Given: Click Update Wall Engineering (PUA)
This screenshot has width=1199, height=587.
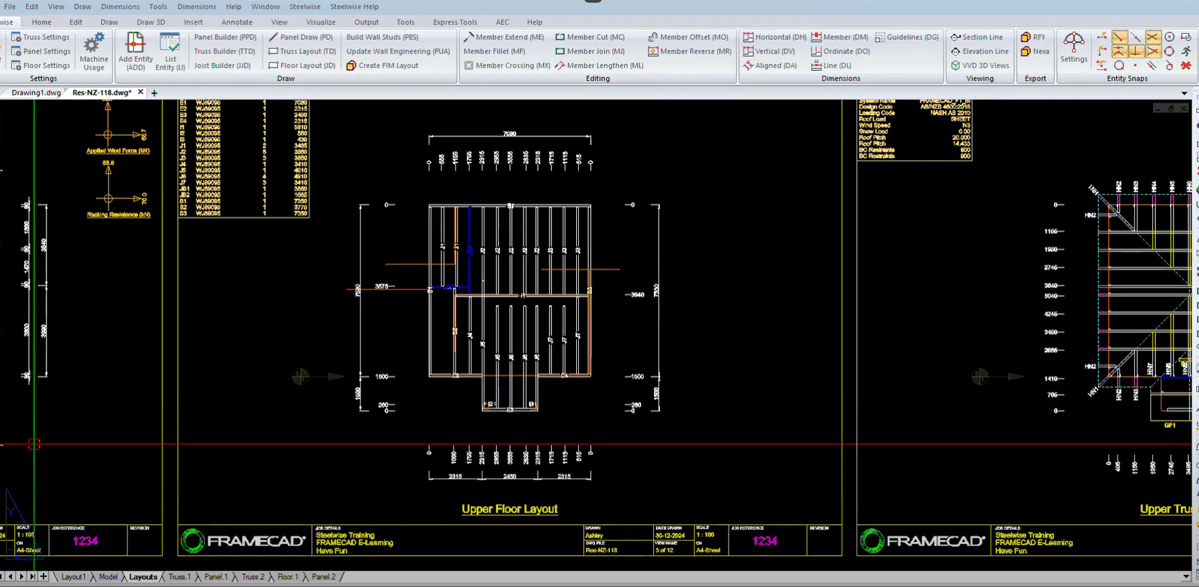Looking at the screenshot, I should [x=398, y=51].
